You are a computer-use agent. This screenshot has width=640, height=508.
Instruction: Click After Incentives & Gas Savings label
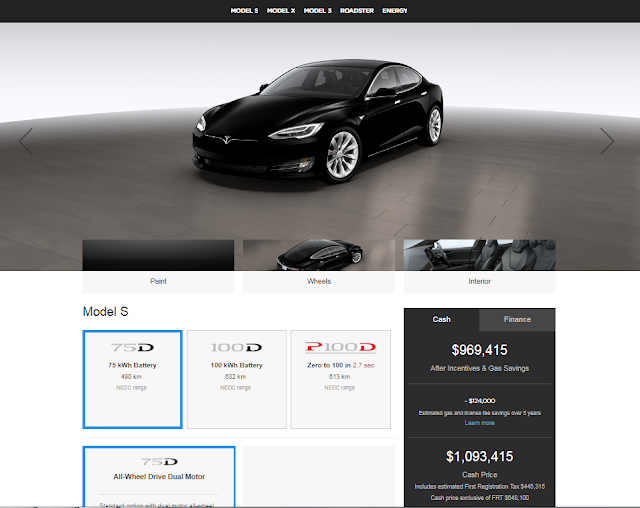pos(480,368)
